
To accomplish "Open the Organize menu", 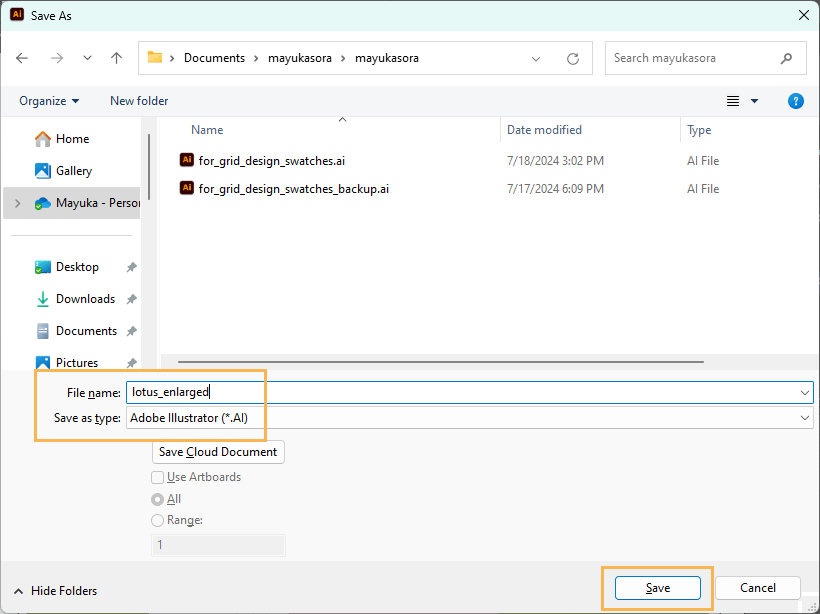I will (49, 101).
